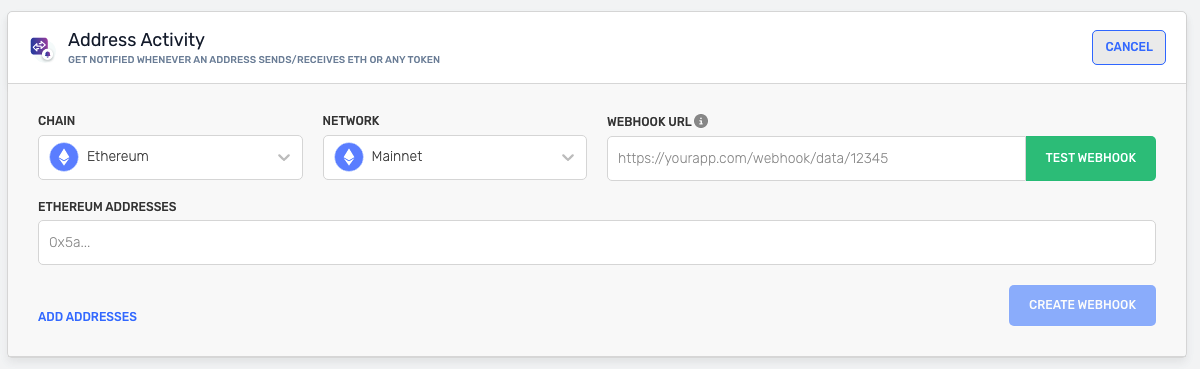
Task: Click the Ethereum logo in Network field
Action: click(349, 157)
